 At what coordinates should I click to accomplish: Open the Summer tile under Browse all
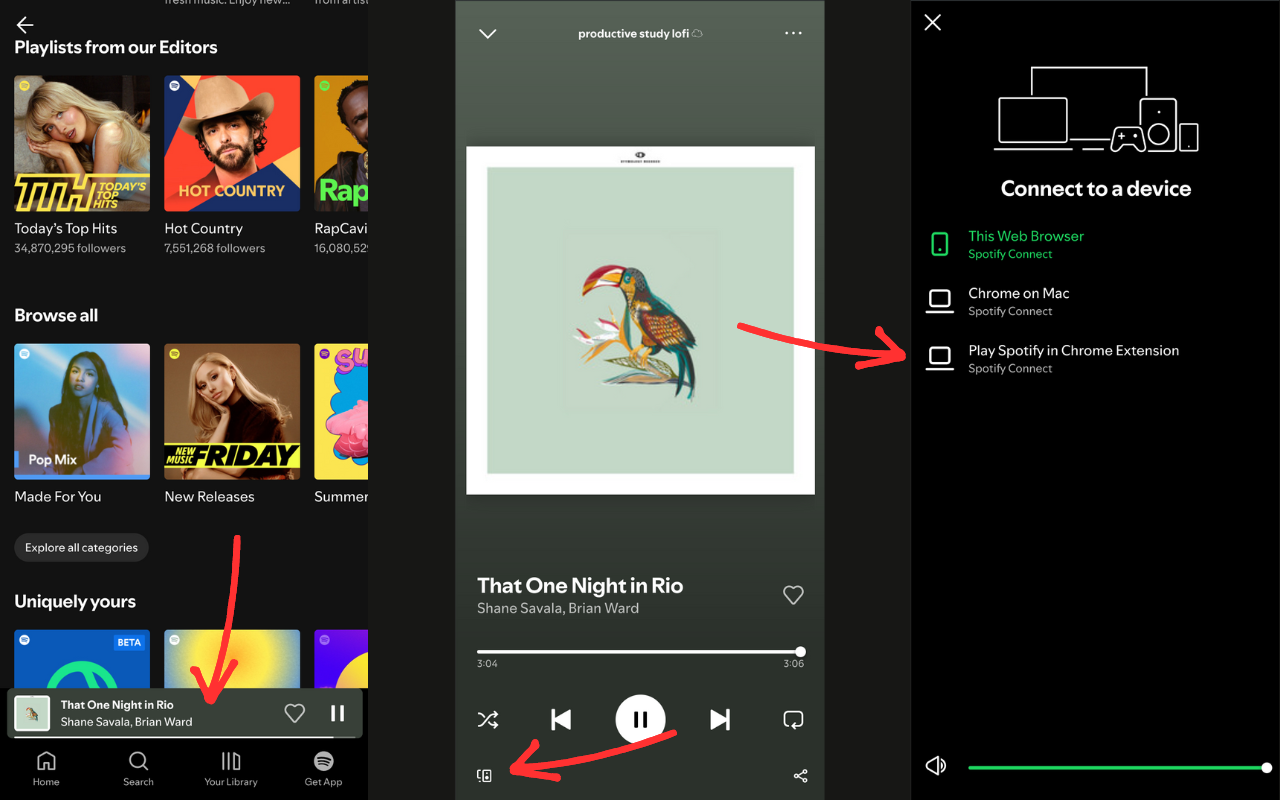pyautogui.click(x=341, y=412)
